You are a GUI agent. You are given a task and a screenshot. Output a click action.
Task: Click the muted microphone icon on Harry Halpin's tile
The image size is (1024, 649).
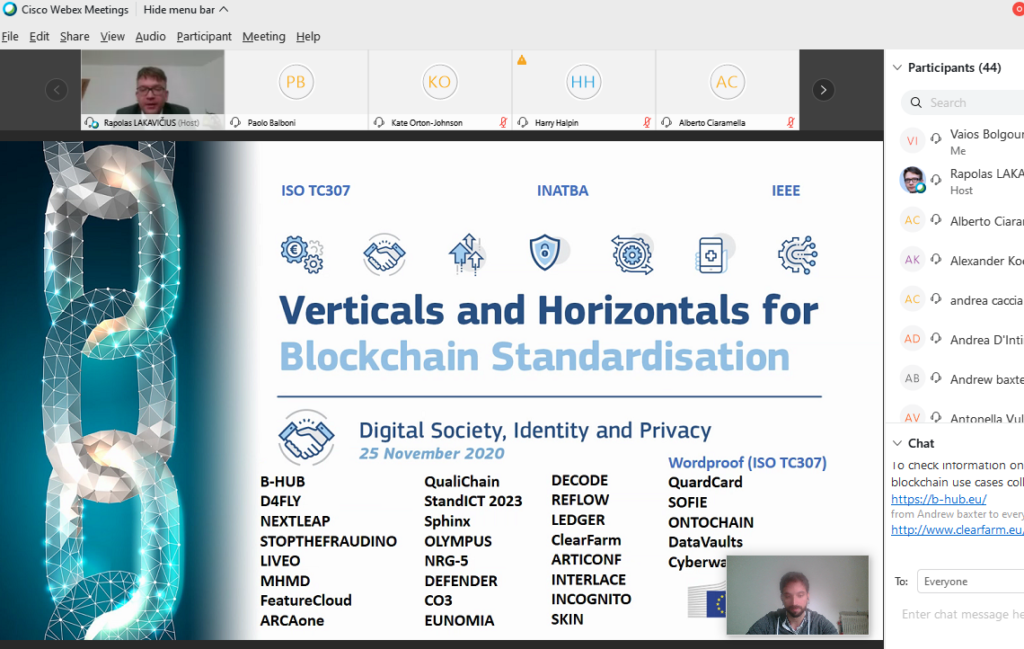[647, 122]
